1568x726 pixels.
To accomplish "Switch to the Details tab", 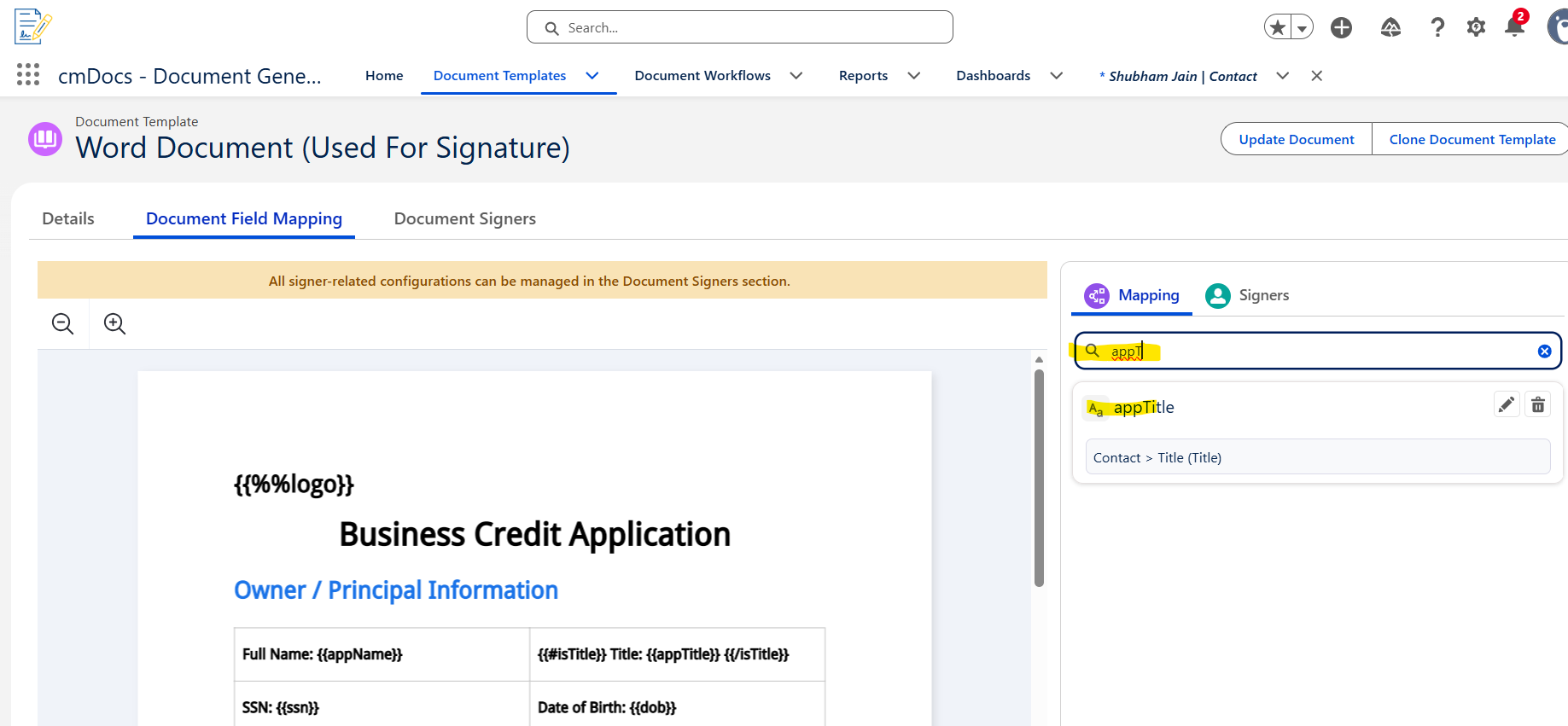I will pos(68,218).
